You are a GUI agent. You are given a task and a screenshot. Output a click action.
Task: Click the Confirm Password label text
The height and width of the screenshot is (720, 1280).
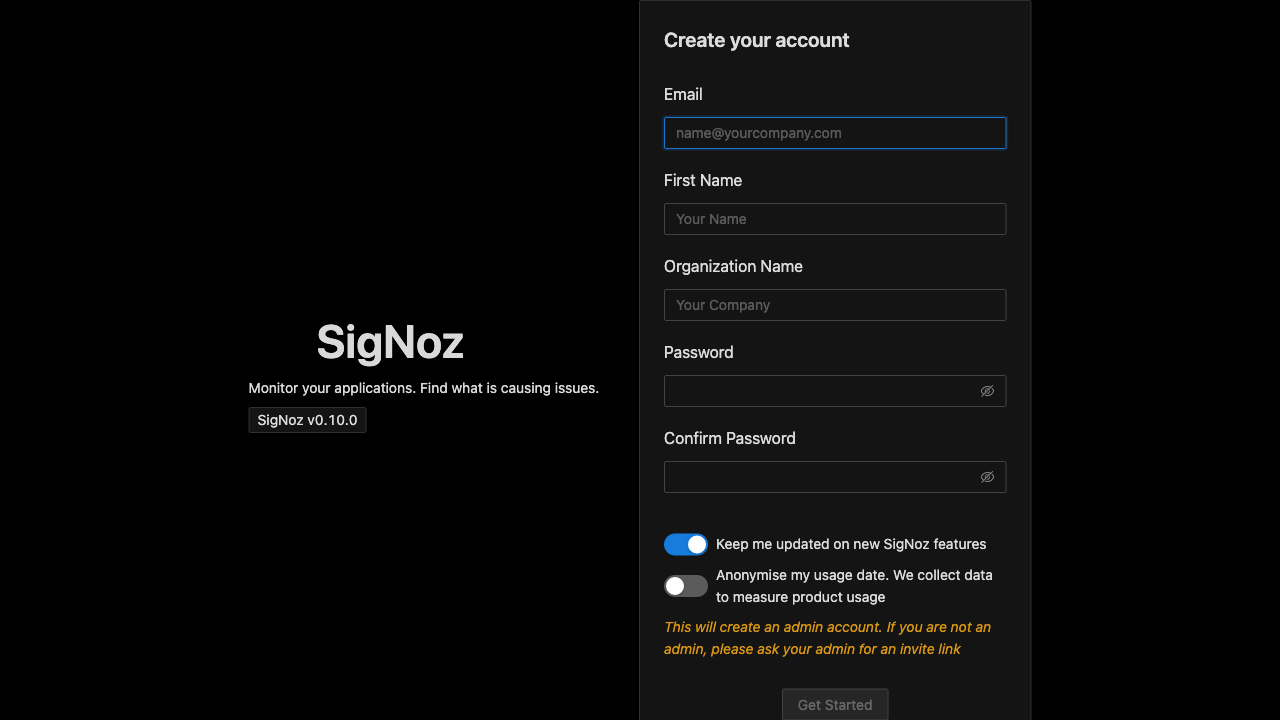[x=730, y=438]
